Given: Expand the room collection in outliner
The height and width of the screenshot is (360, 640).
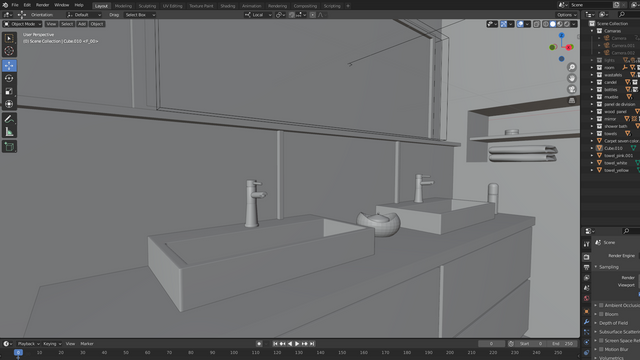Looking at the screenshot, I should click(592, 67).
